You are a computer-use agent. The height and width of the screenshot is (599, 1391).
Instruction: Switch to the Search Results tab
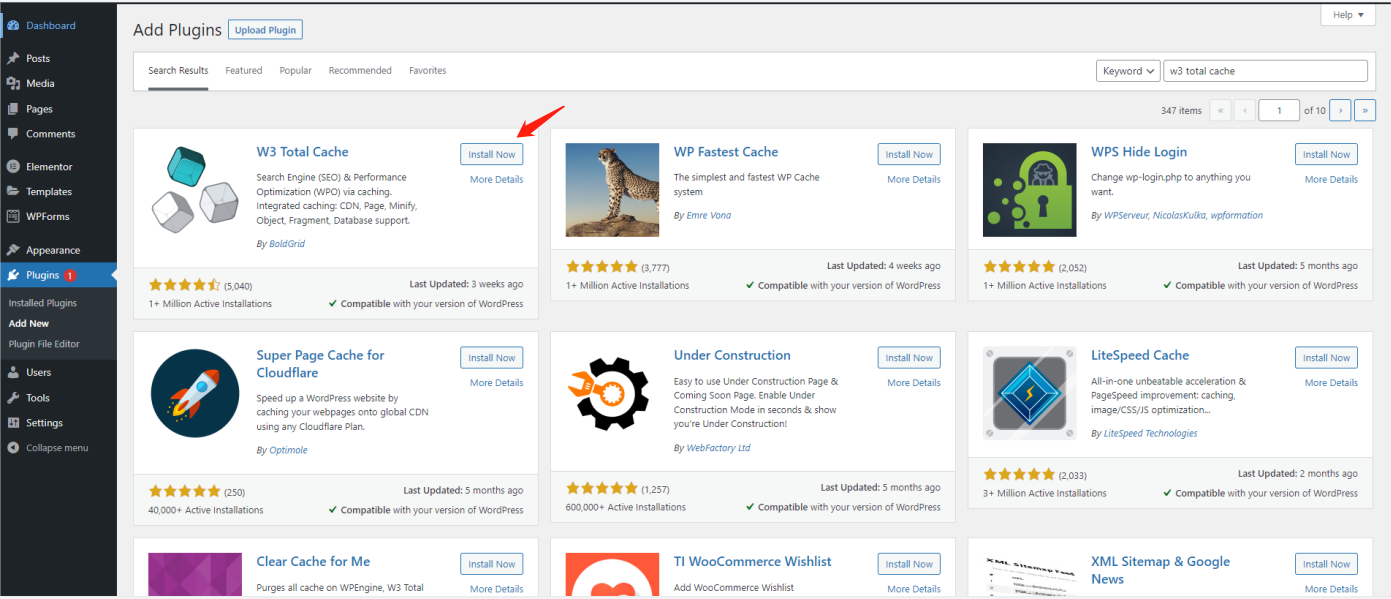point(178,70)
